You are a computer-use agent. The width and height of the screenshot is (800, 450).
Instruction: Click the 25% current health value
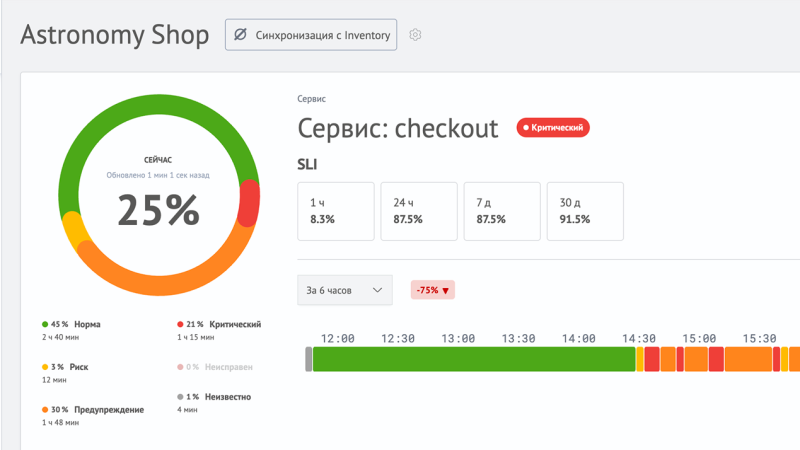pyautogui.click(x=159, y=210)
